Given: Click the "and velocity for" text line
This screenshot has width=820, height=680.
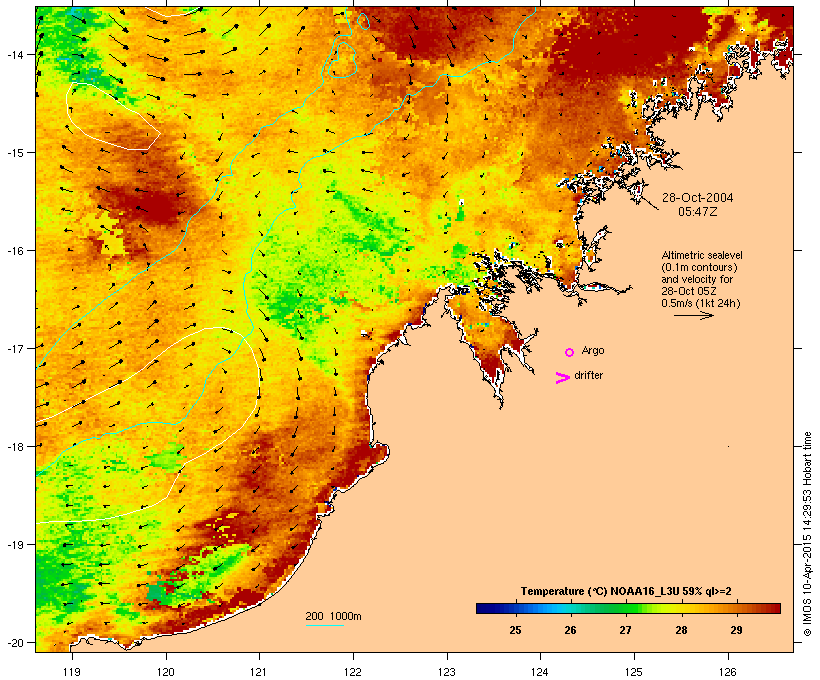Looking at the screenshot, I should click(x=697, y=279).
